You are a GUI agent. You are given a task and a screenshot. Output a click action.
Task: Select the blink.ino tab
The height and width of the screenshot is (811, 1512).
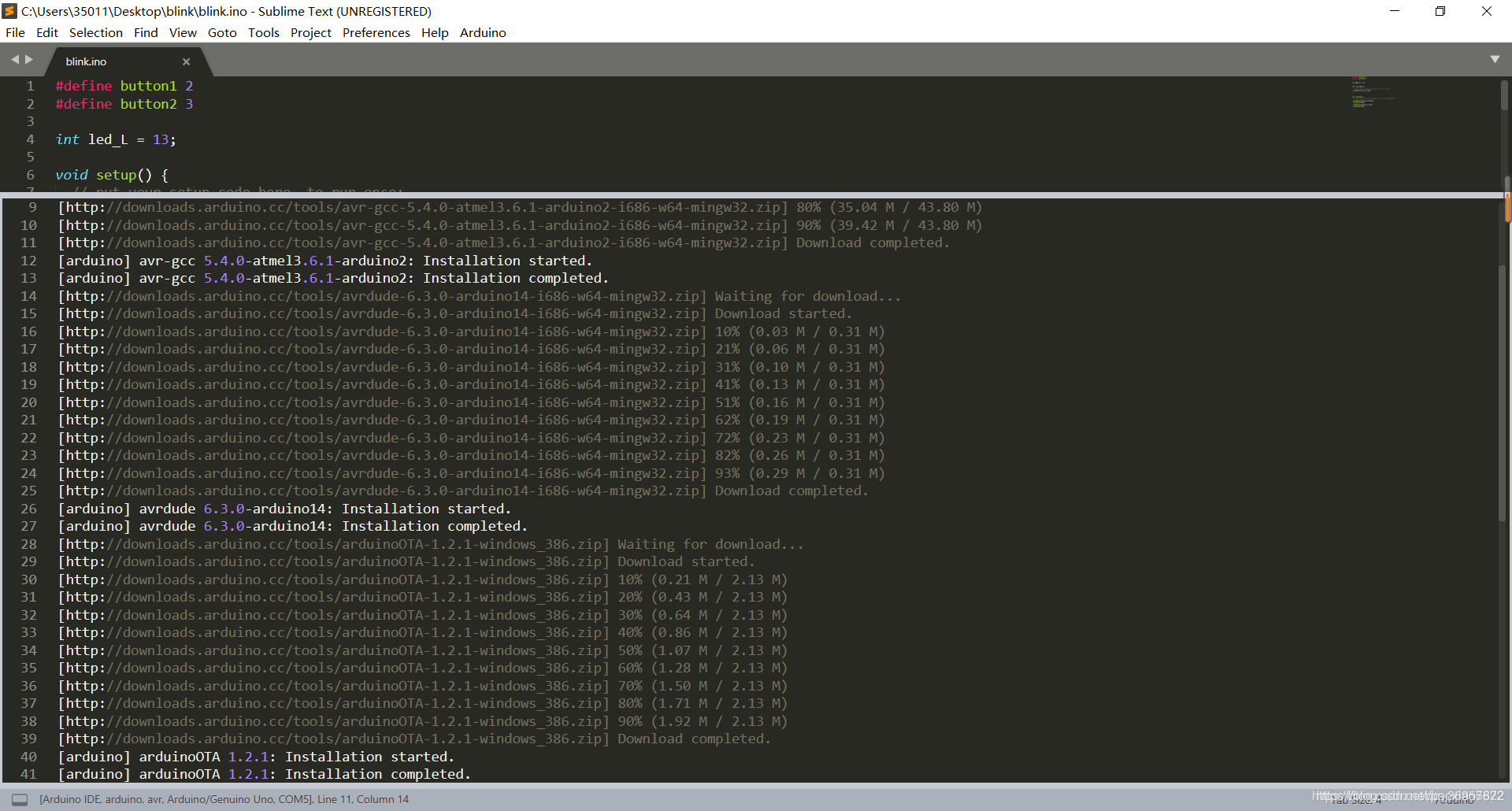coord(102,61)
